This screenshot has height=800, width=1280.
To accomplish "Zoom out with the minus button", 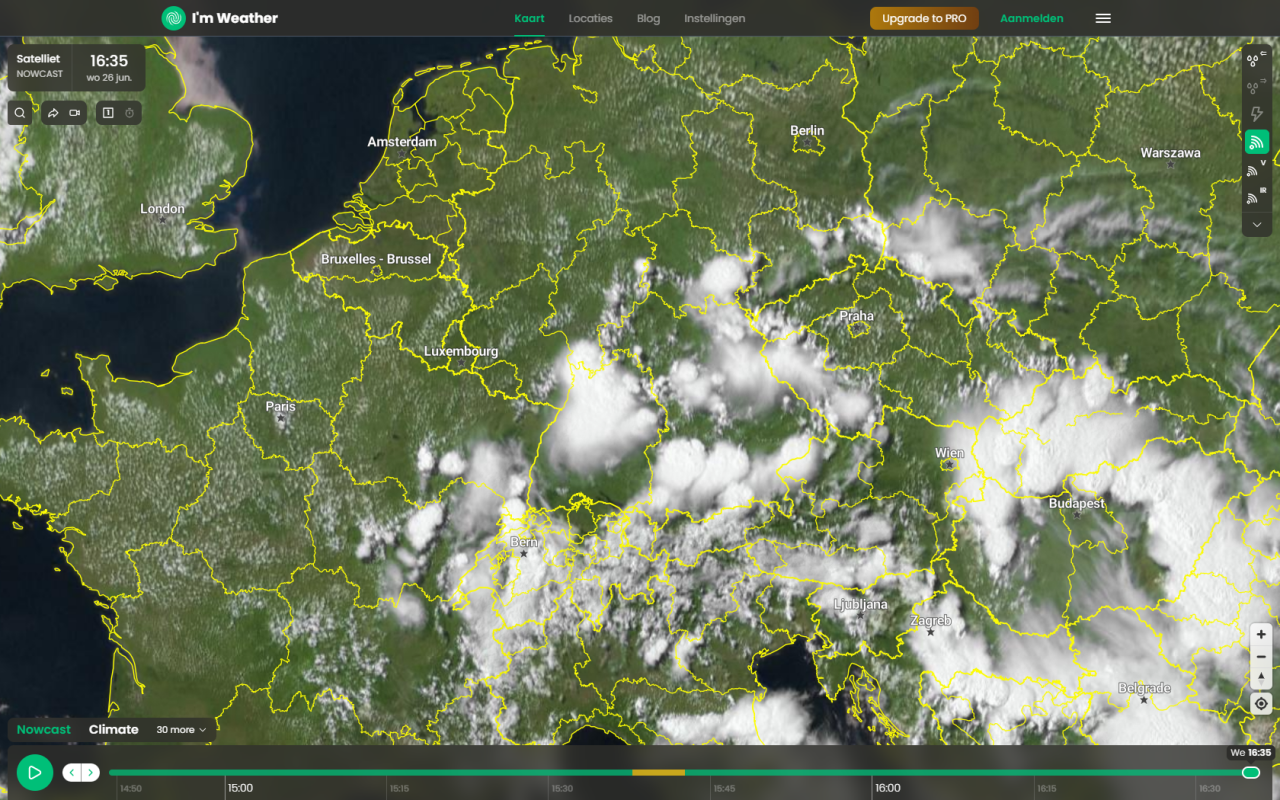I will click(1261, 657).
